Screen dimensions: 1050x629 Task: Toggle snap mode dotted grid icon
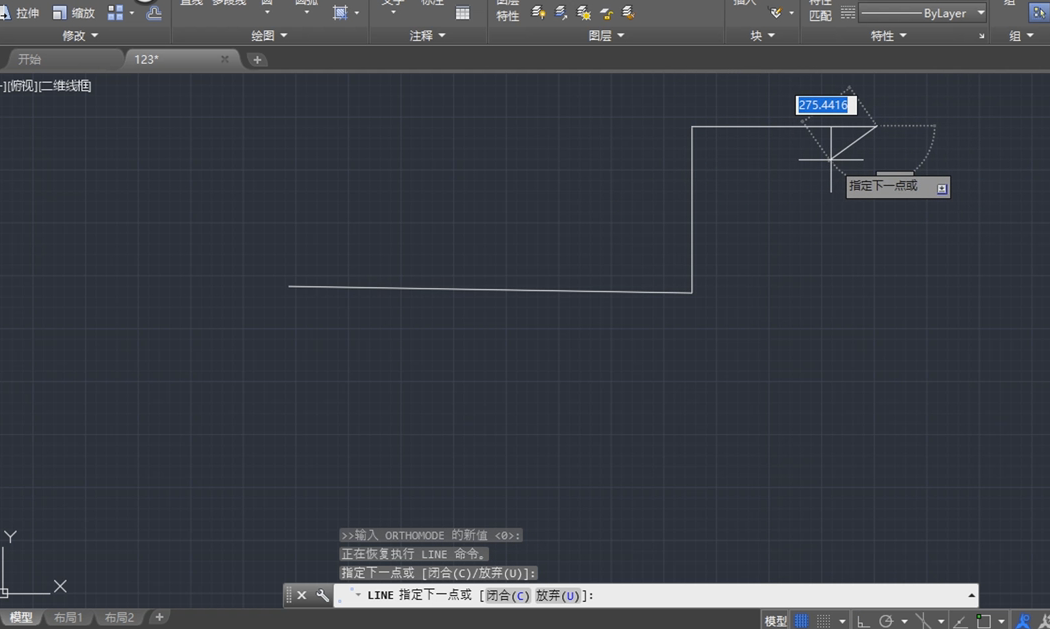(x=823, y=621)
